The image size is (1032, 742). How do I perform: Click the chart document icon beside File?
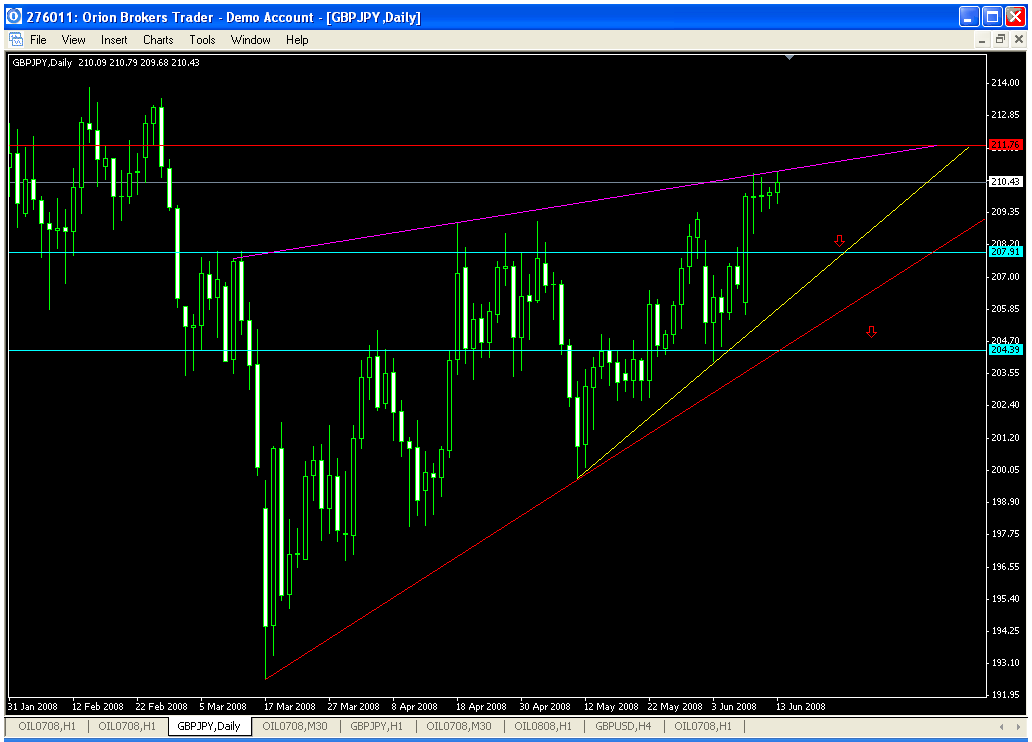[15, 40]
